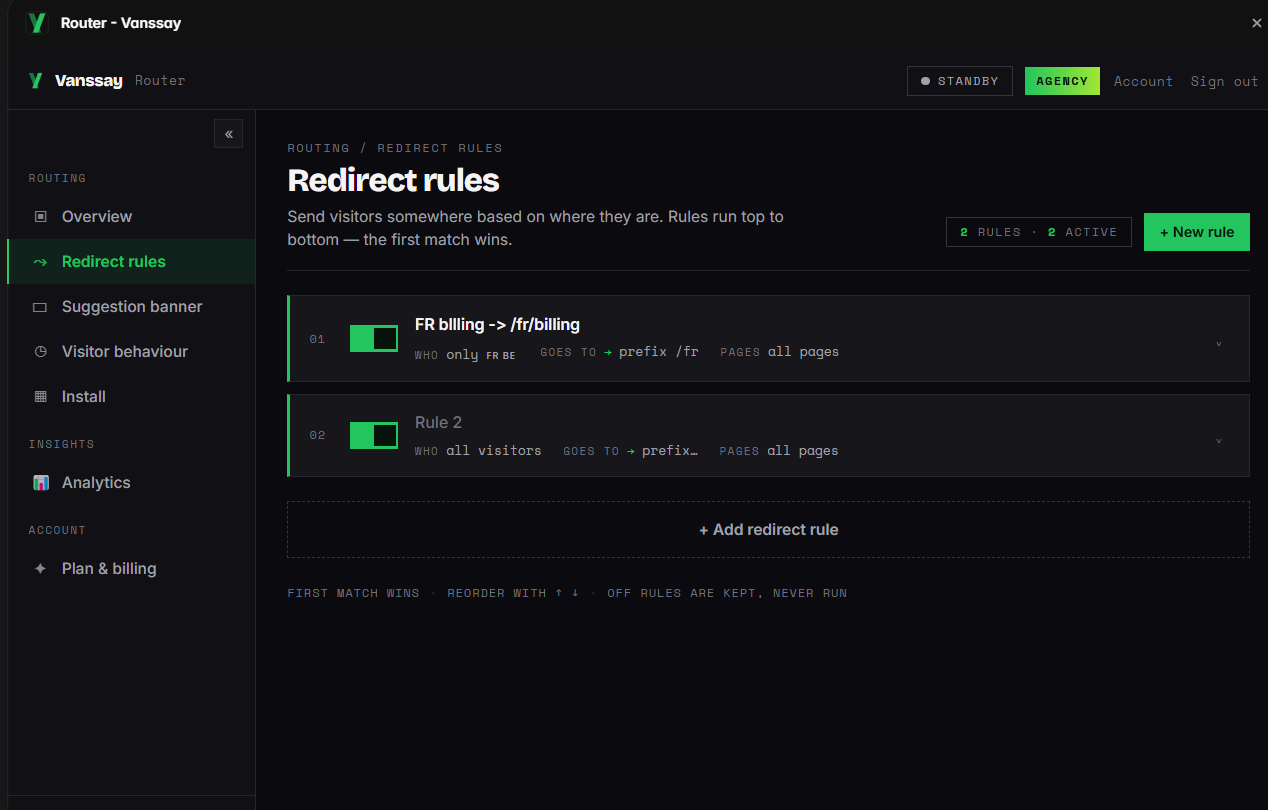The width and height of the screenshot is (1268, 810).
Task: Click the REDIRECT RULES breadcrumb text
Action: [440, 148]
